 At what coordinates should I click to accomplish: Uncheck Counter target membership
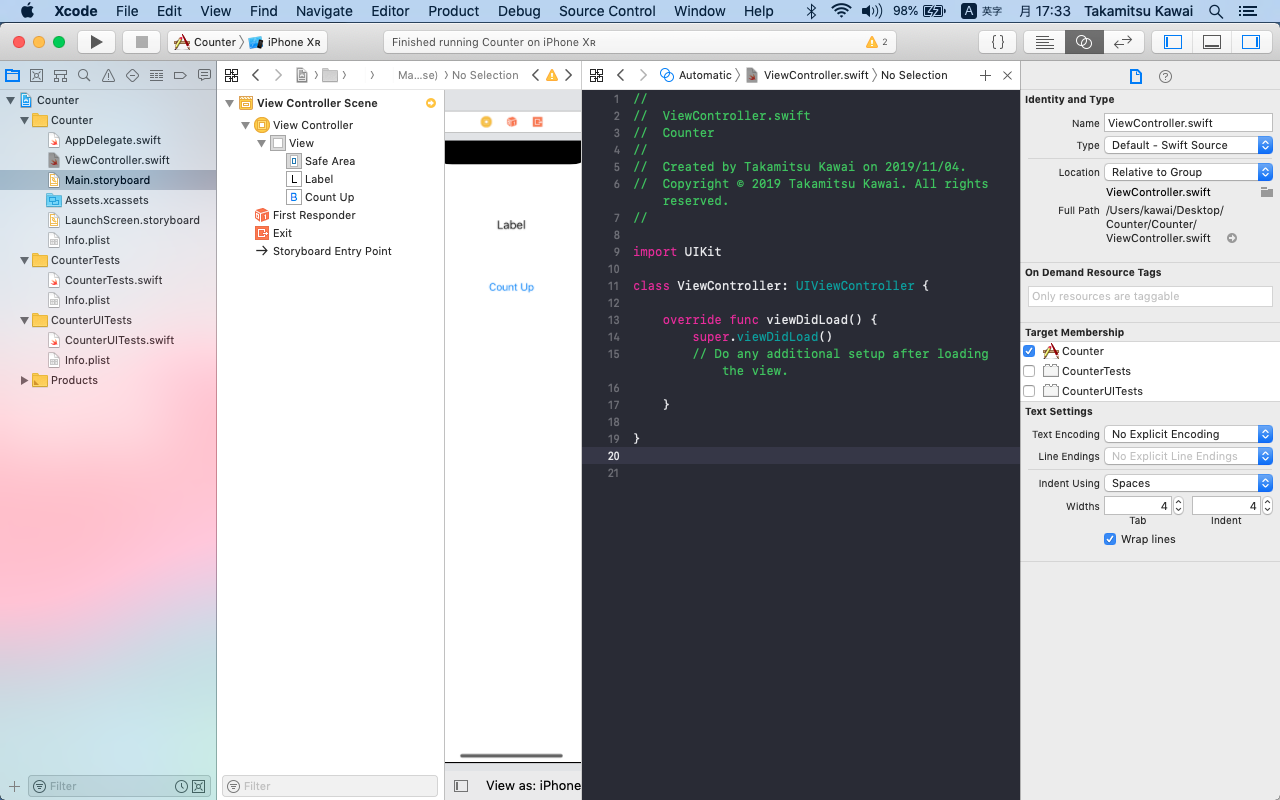coord(1029,351)
